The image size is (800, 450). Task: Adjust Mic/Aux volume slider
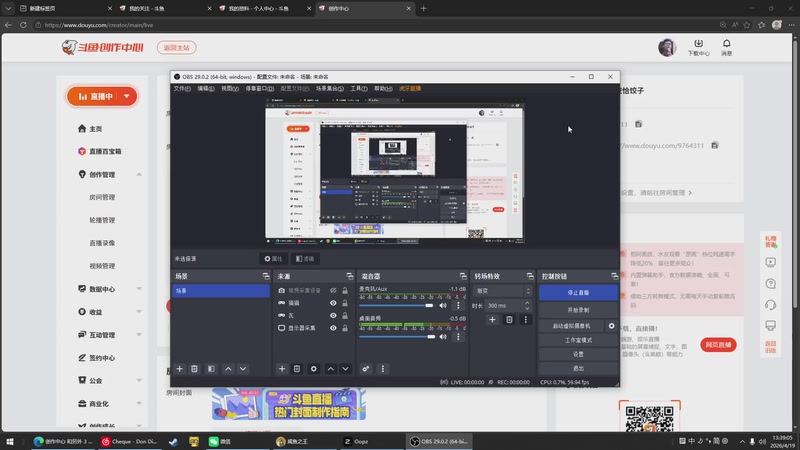point(396,306)
